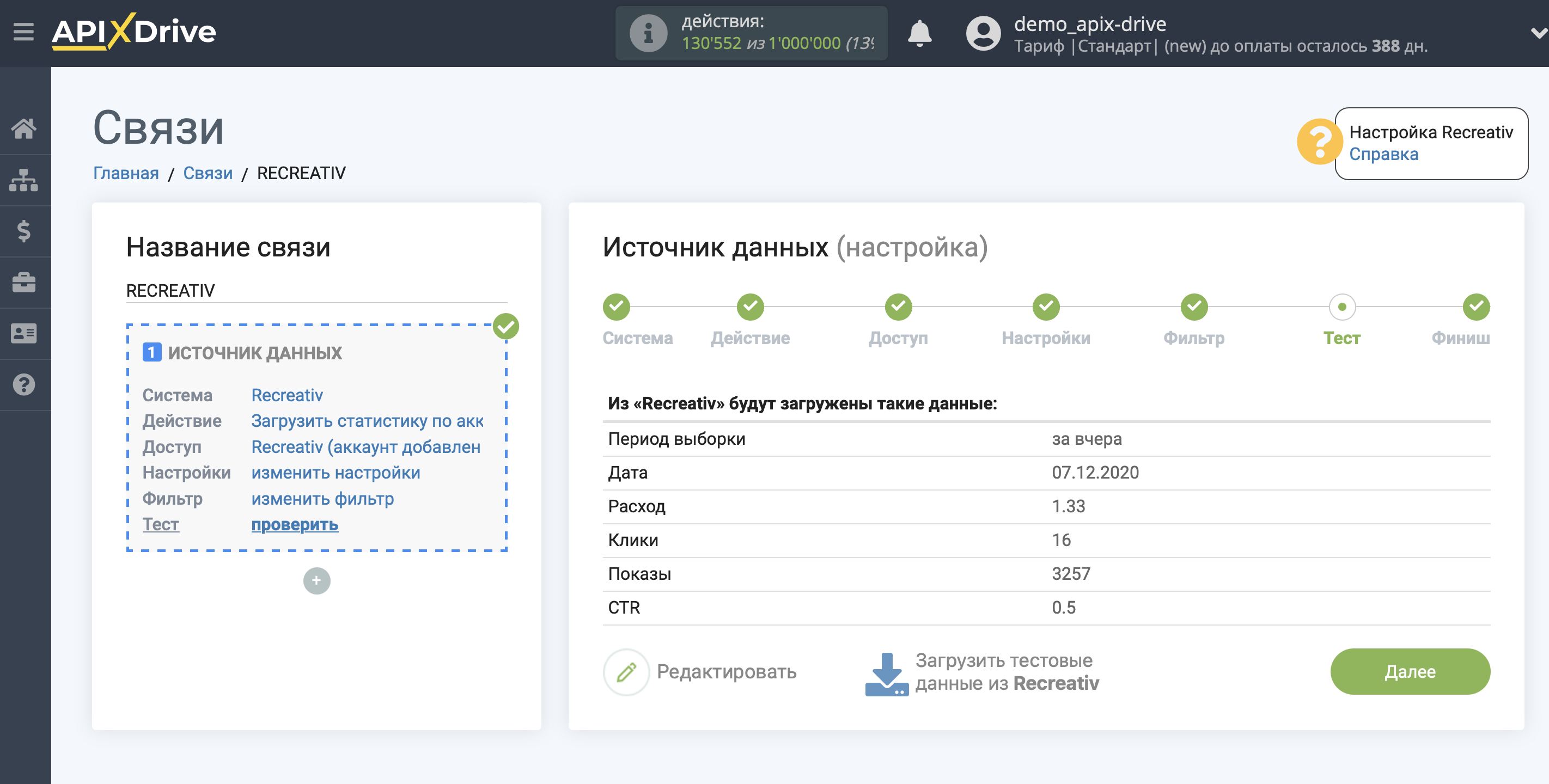Click изменить фильтр link

322,498
